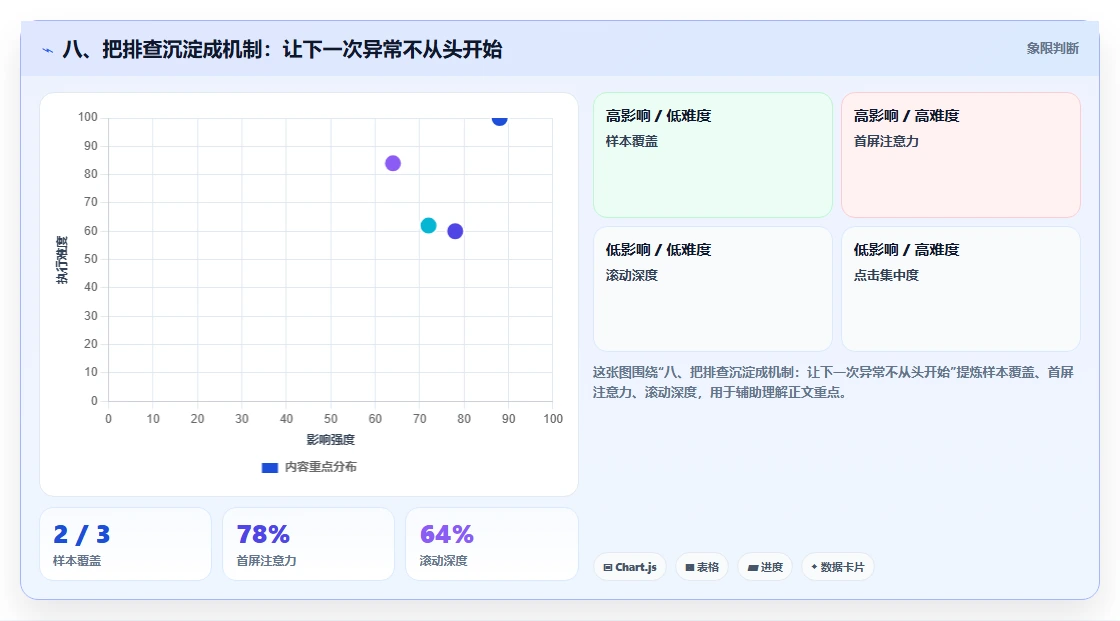This screenshot has height=621, width=1120.
Task: Click the lightning icon beside the section title
Action: pos(48,50)
